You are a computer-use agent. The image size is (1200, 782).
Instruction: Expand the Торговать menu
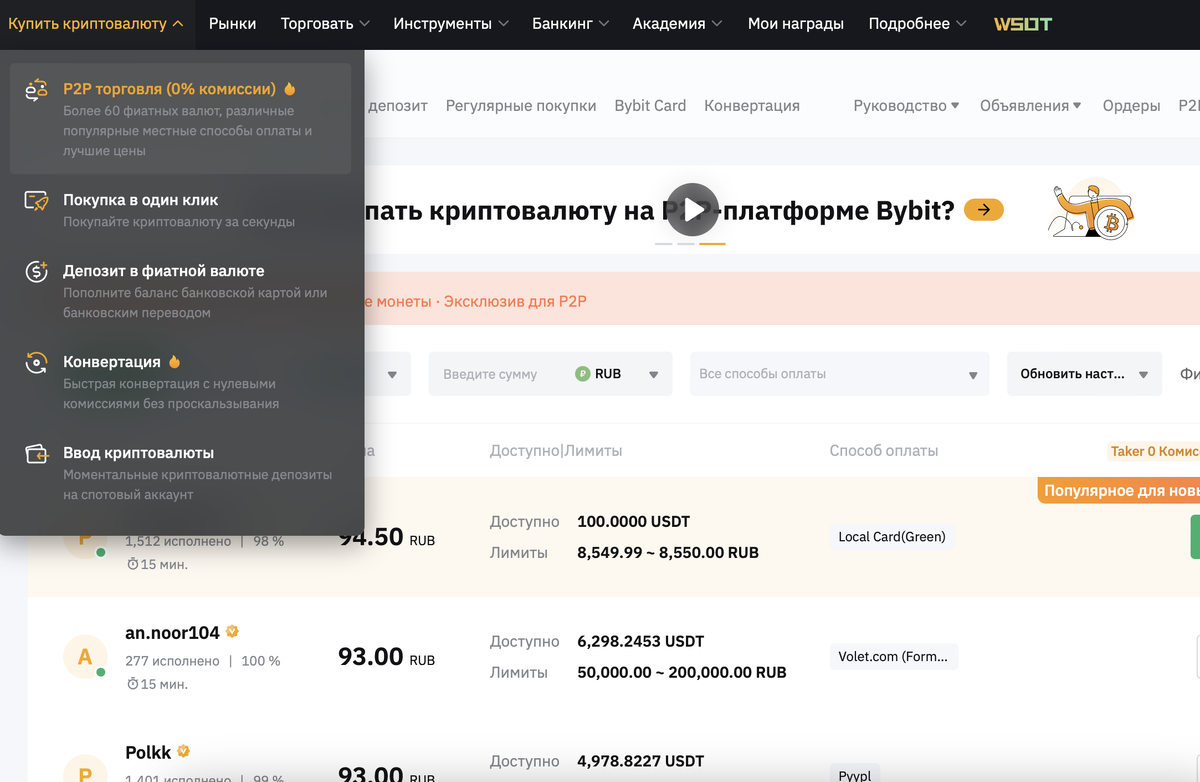tap(325, 23)
